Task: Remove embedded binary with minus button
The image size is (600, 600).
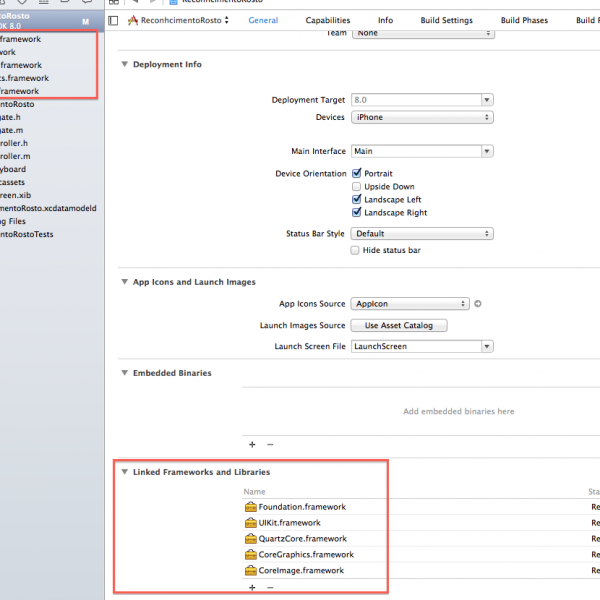Action: click(x=270, y=445)
